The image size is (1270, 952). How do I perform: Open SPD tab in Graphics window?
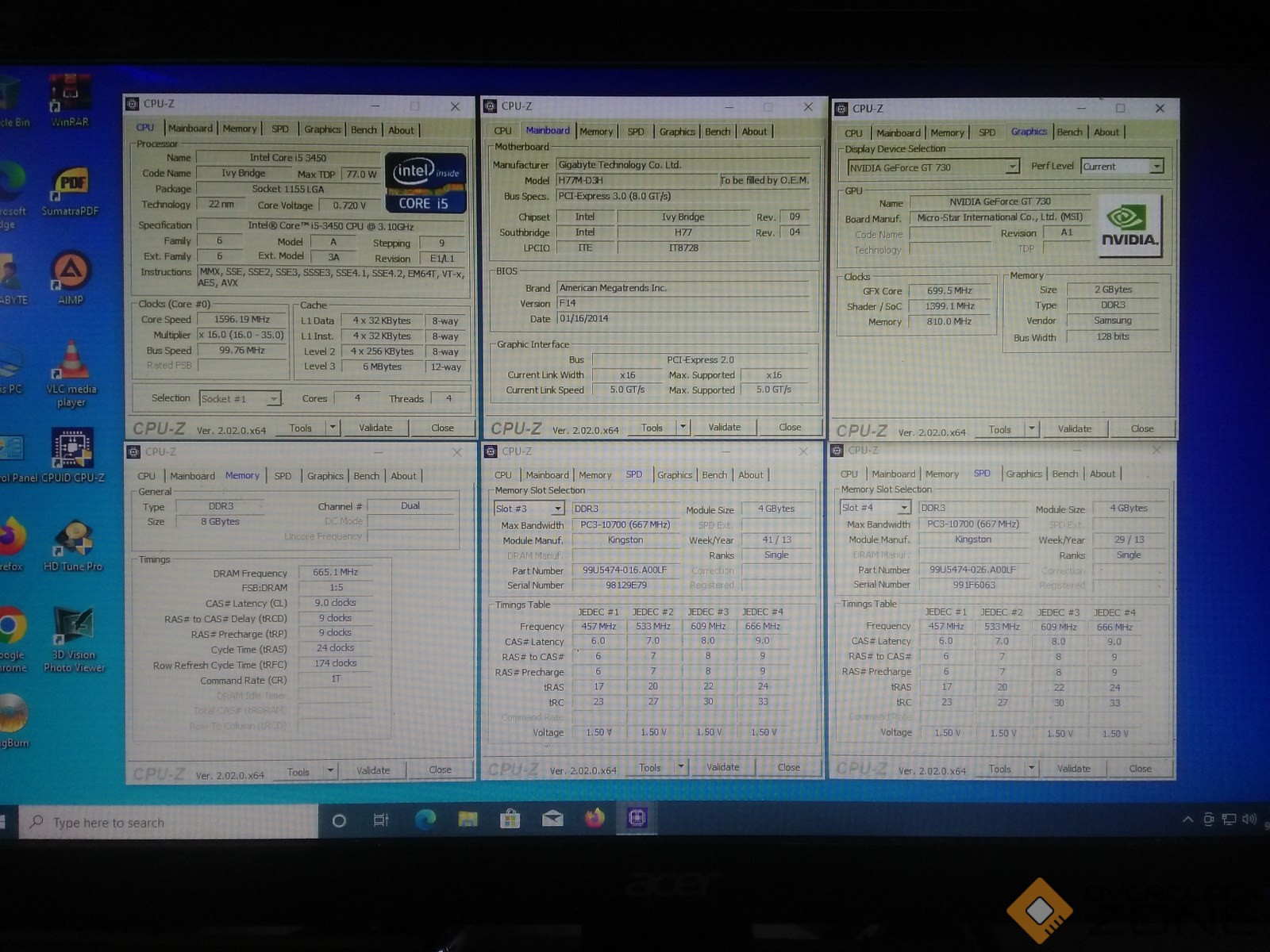tap(987, 132)
